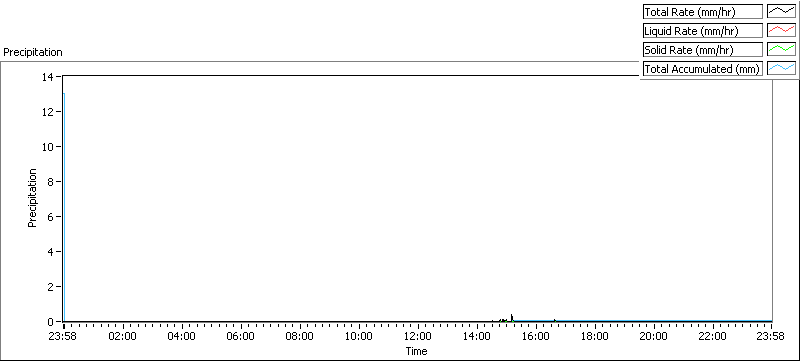Click the Solid Rate green line icon
The image size is (800, 361).
pos(782,49)
